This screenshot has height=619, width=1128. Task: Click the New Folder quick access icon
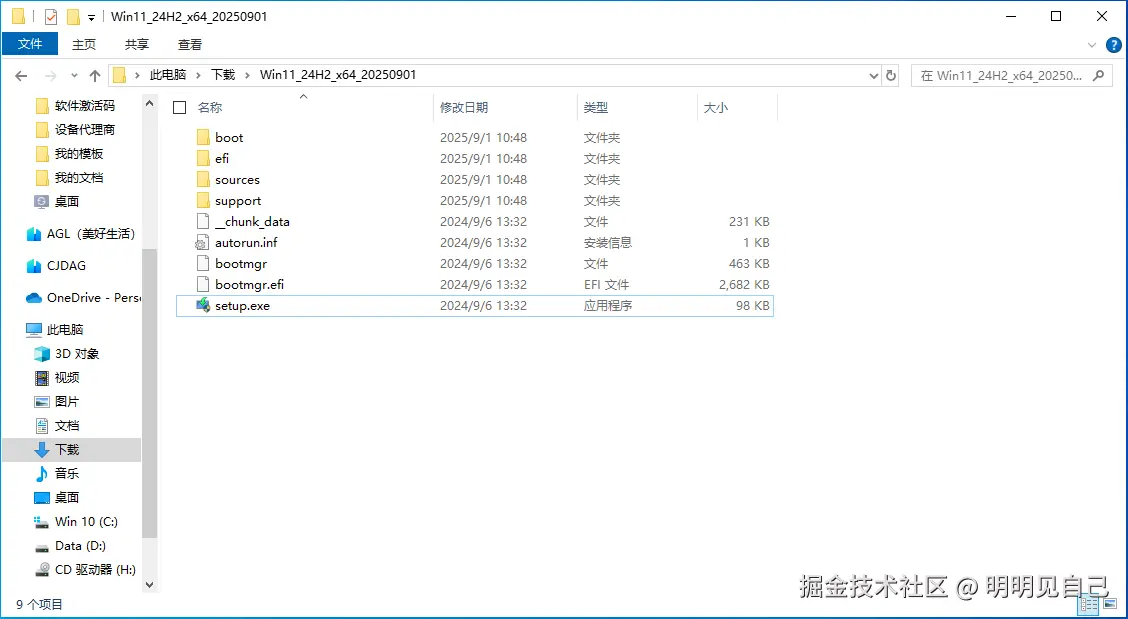pyautogui.click(x=73, y=17)
